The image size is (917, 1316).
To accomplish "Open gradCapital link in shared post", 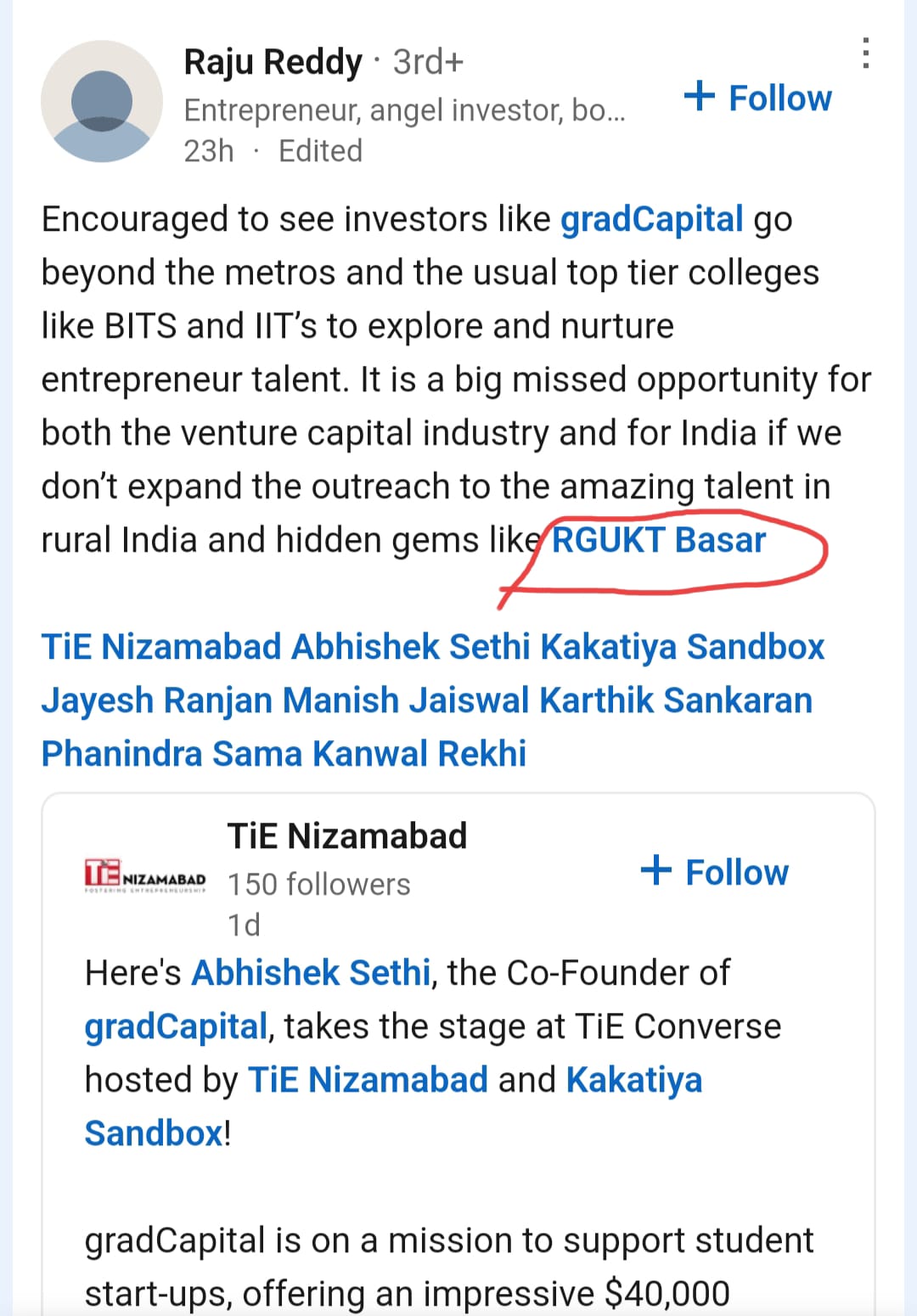I will (x=177, y=1026).
